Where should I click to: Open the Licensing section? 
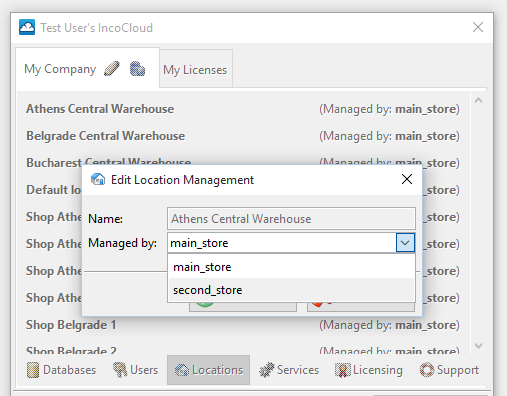pyautogui.click(x=369, y=370)
